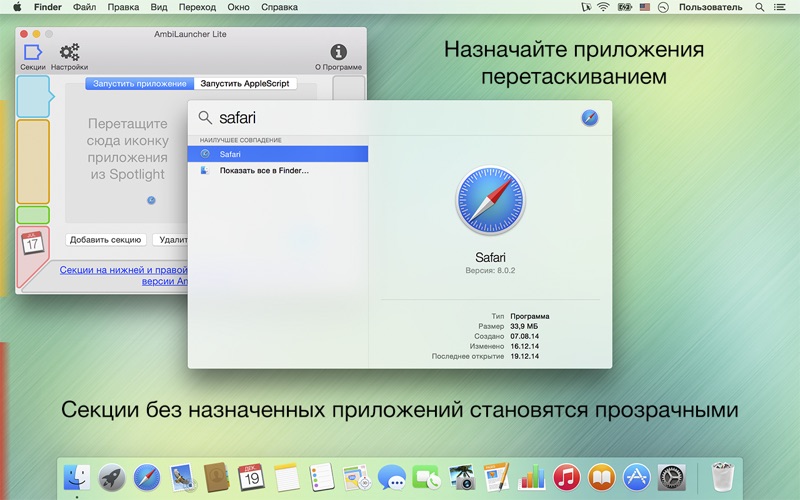Click the Time Machine clock icon

coord(663,7)
